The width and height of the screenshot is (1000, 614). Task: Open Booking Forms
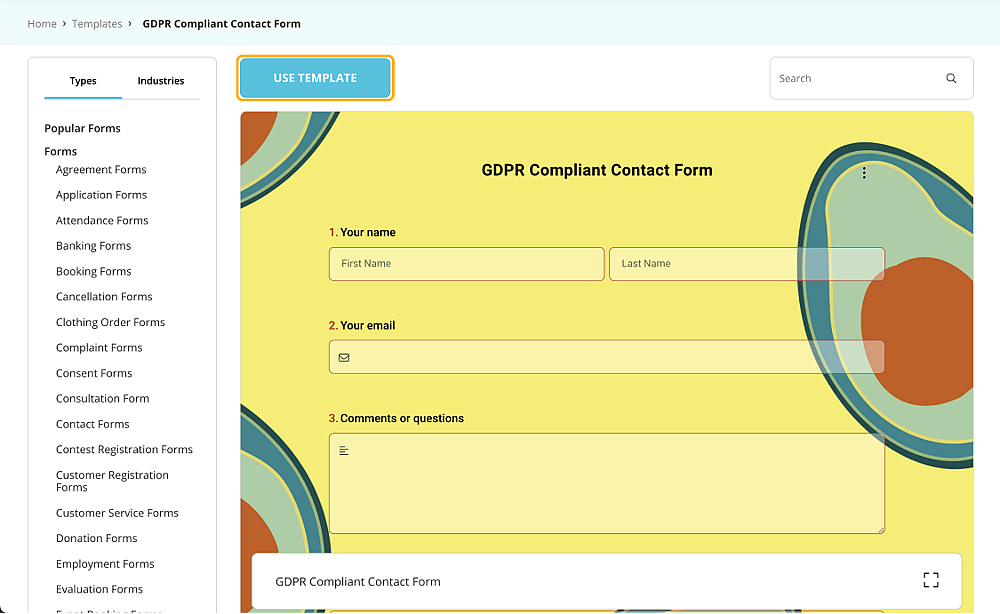(x=93, y=272)
